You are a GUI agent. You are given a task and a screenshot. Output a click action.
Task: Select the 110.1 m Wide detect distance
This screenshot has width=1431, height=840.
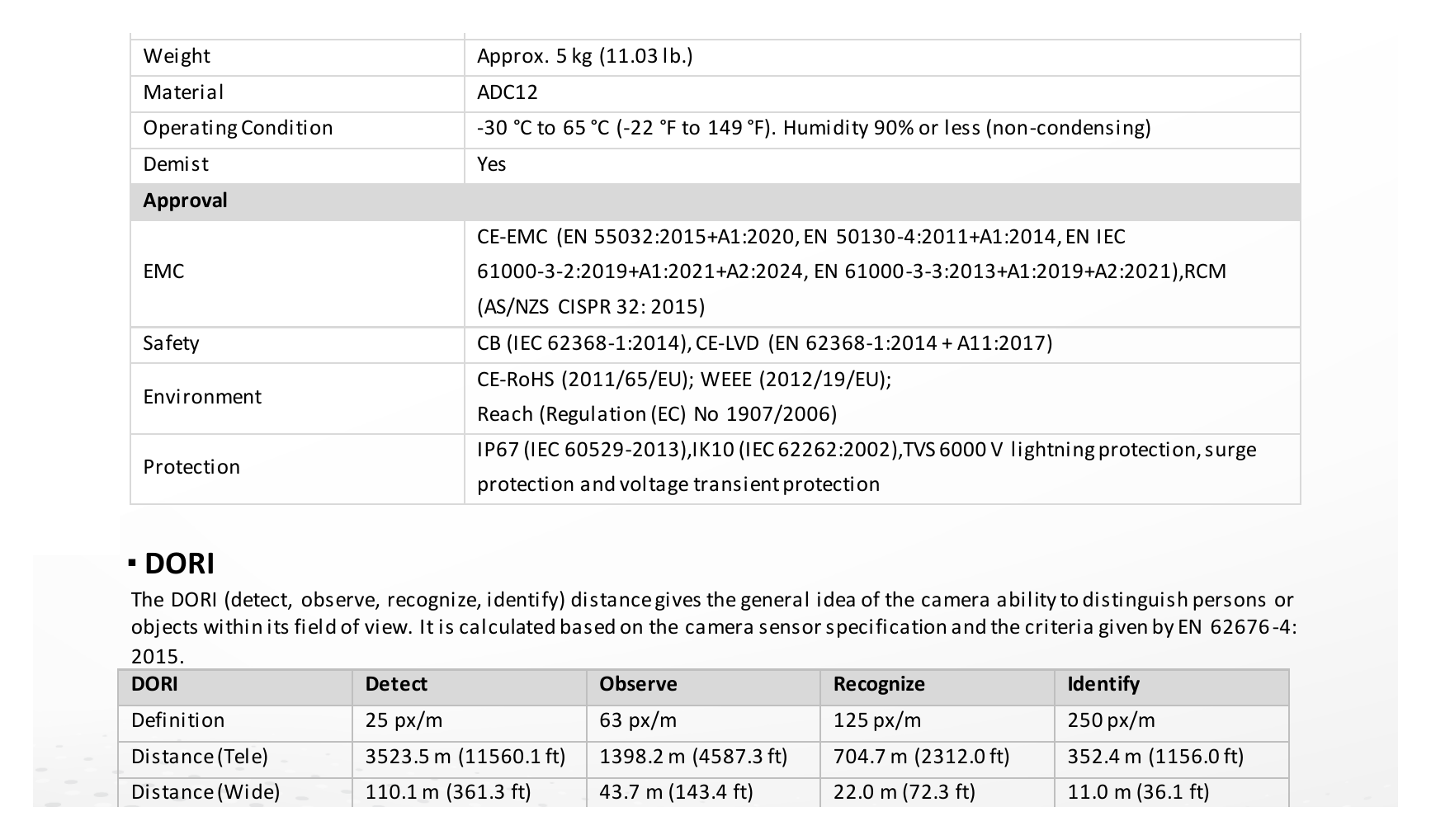pos(448,792)
